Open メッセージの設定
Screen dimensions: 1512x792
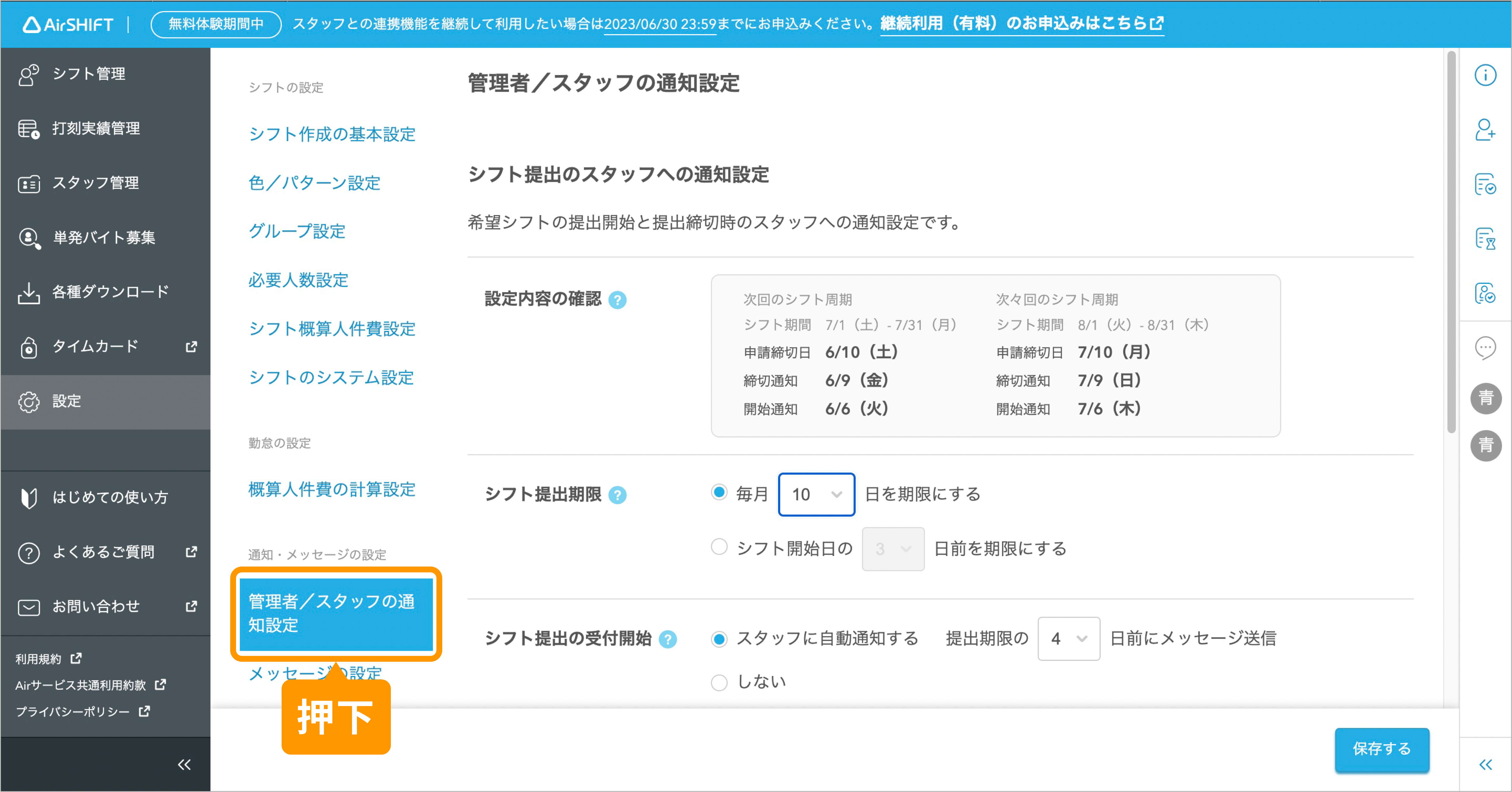tap(315, 673)
